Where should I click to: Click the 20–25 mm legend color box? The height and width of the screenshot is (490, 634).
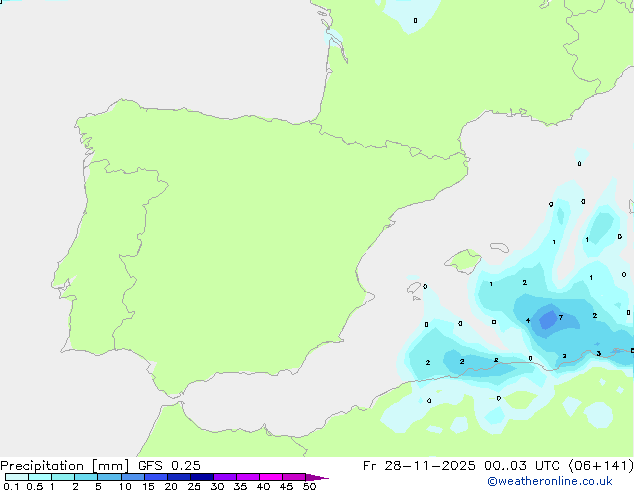coord(179,477)
